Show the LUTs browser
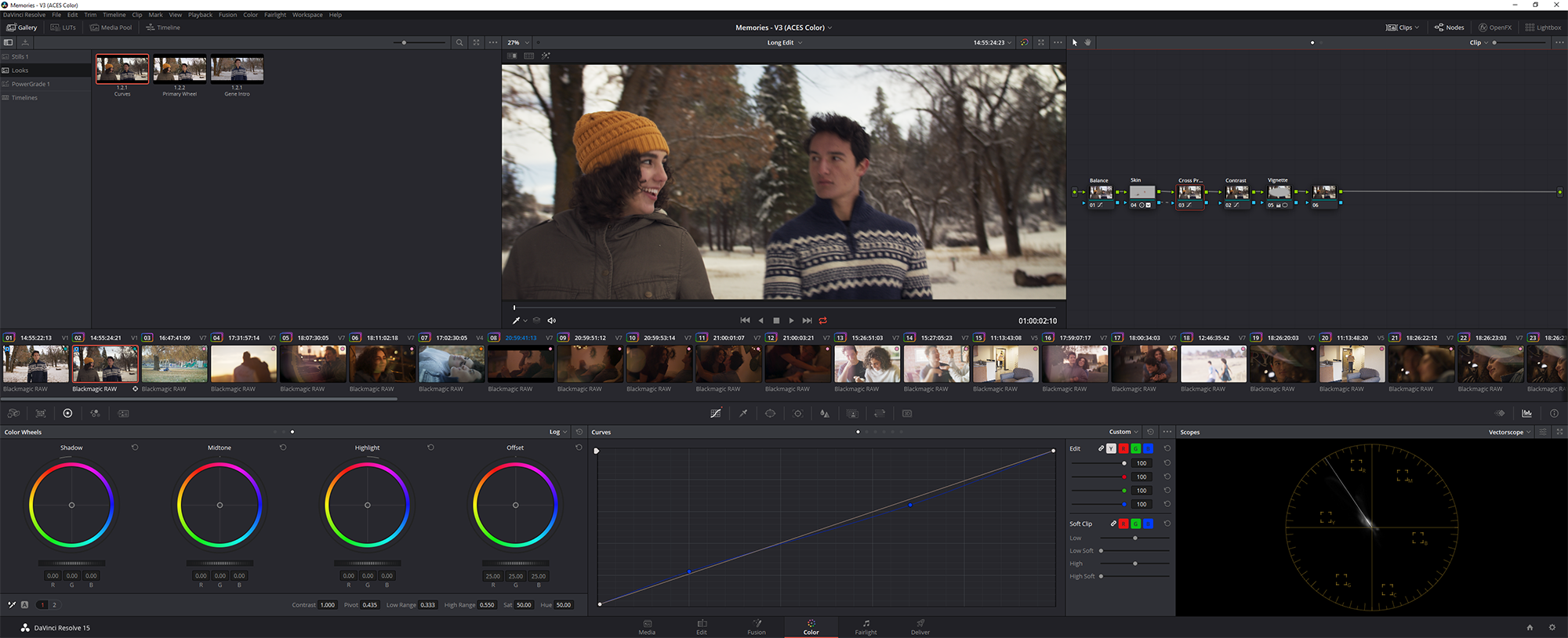Image resolution: width=1568 pixels, height=638 pixels. (64, 27)
